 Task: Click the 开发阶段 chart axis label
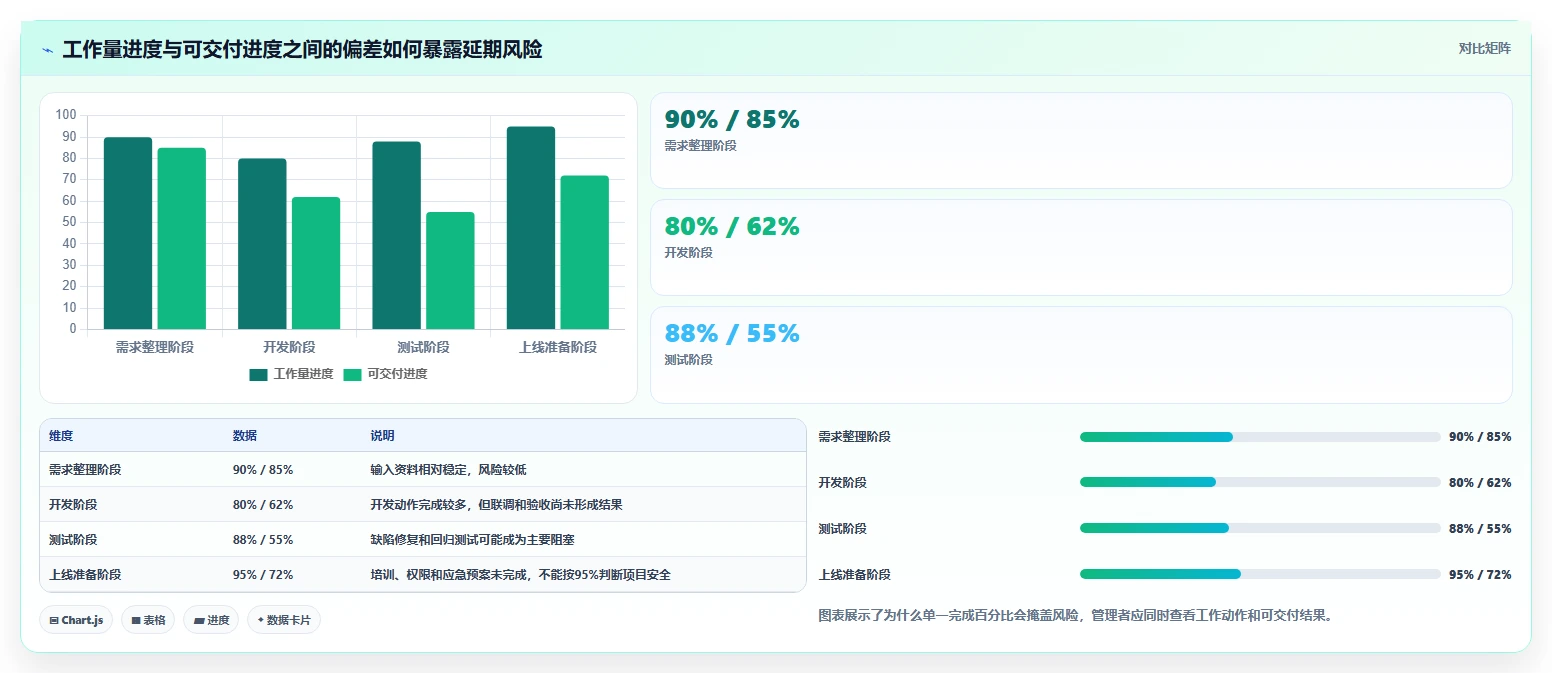(289, 347)
